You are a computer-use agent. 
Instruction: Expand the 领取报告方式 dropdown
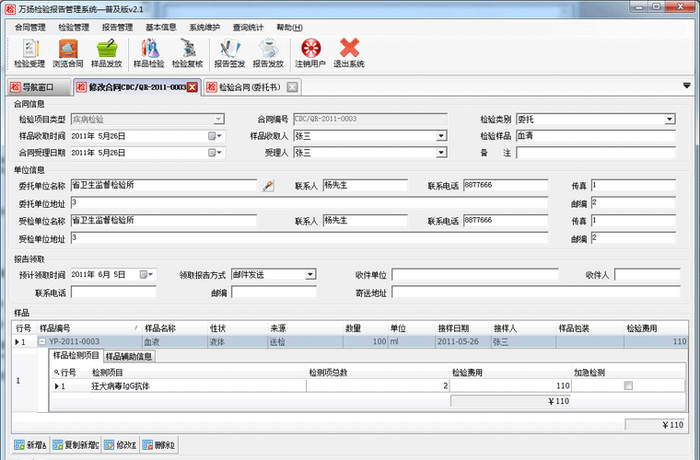coord(310,274)
